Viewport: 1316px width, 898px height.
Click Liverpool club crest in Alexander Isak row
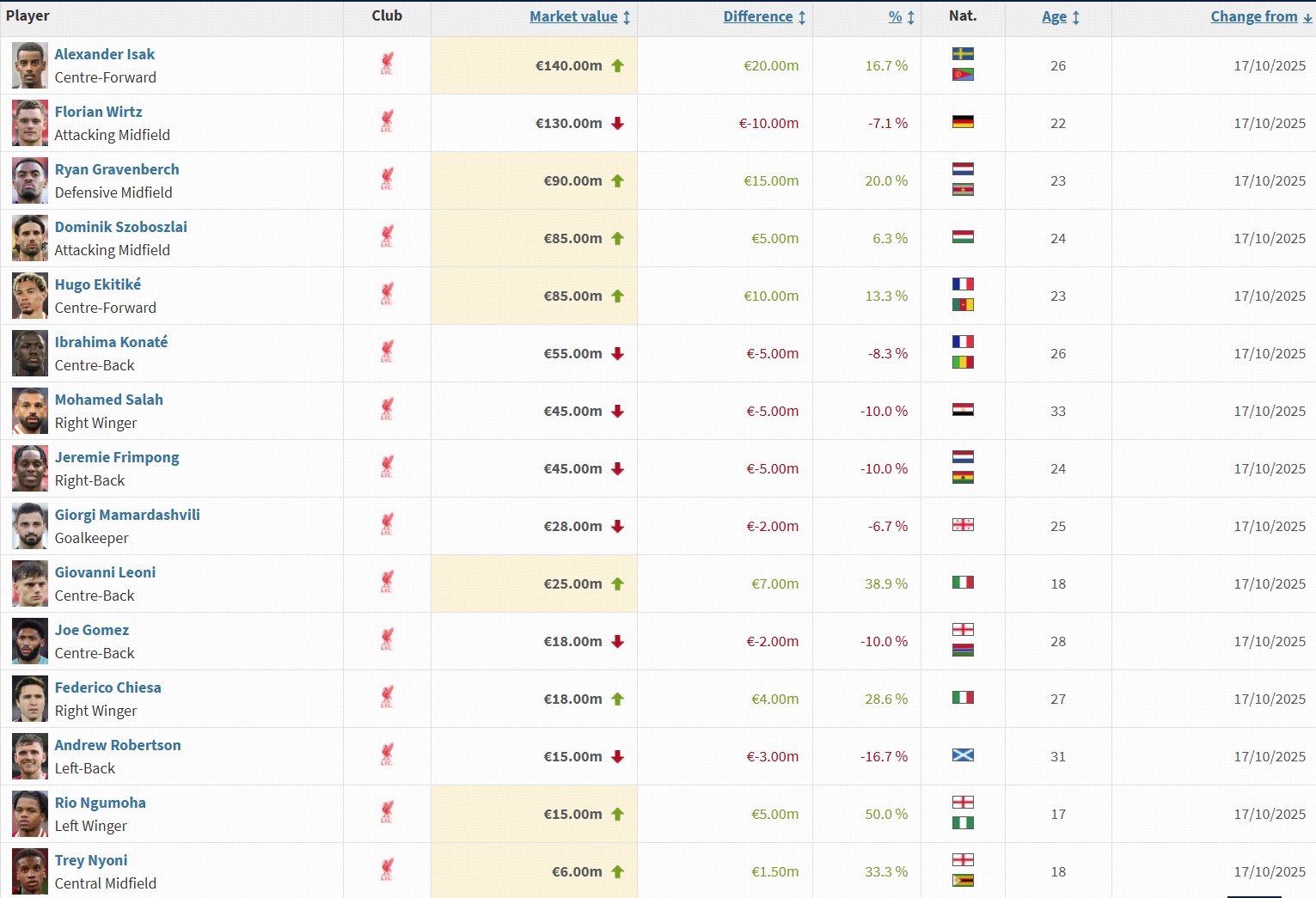click(387, 64)
